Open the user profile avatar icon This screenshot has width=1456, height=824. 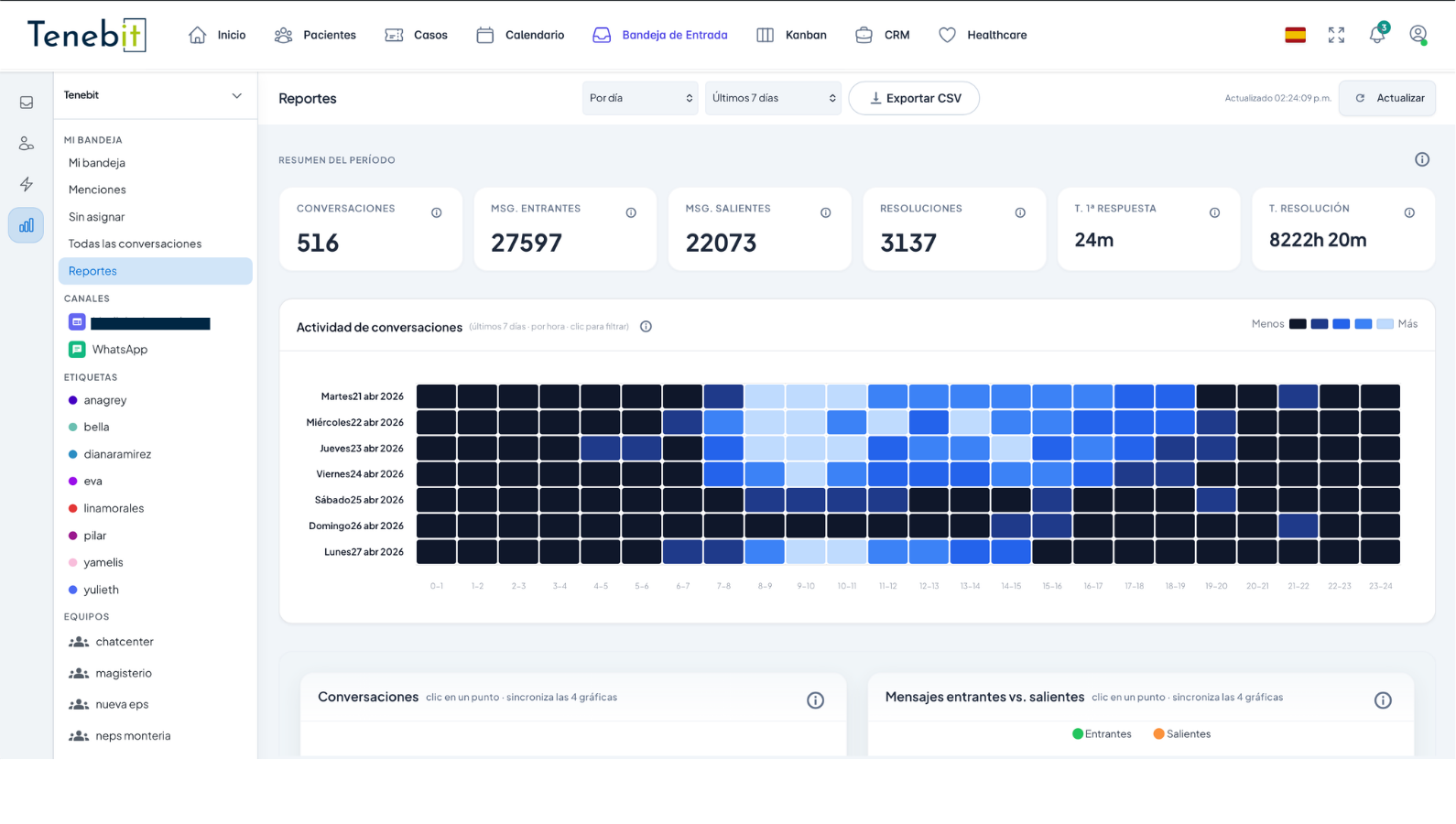(x=1418, y=35)
